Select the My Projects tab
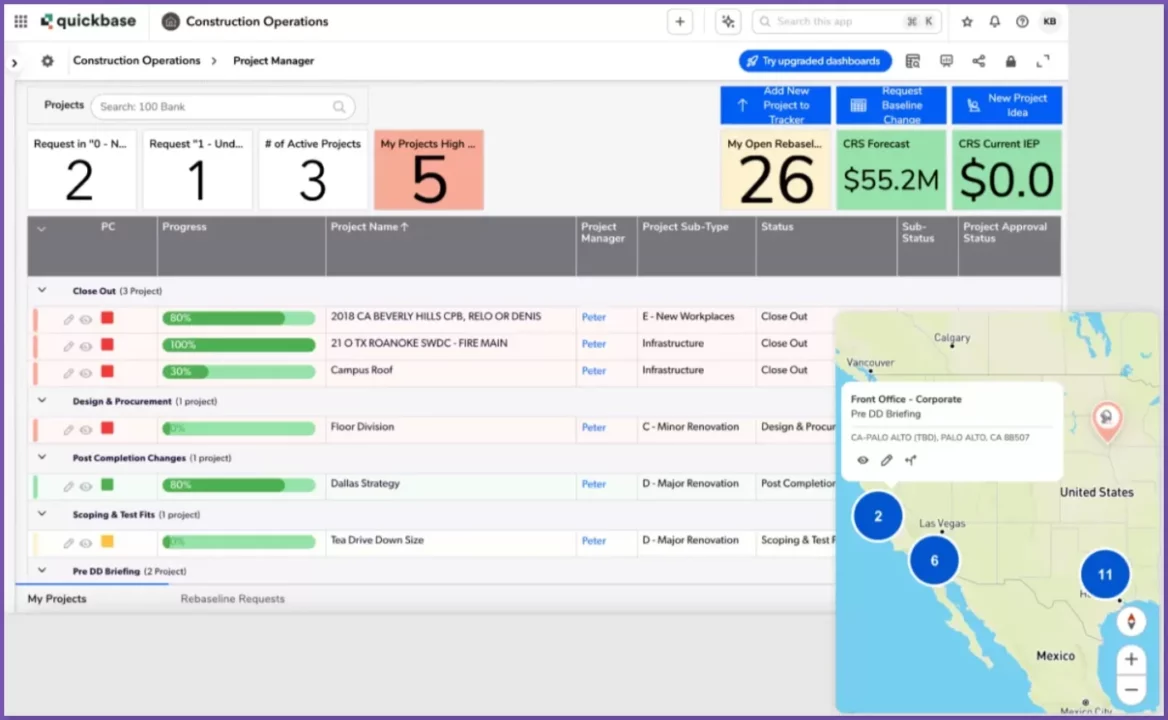 [57, 598]
